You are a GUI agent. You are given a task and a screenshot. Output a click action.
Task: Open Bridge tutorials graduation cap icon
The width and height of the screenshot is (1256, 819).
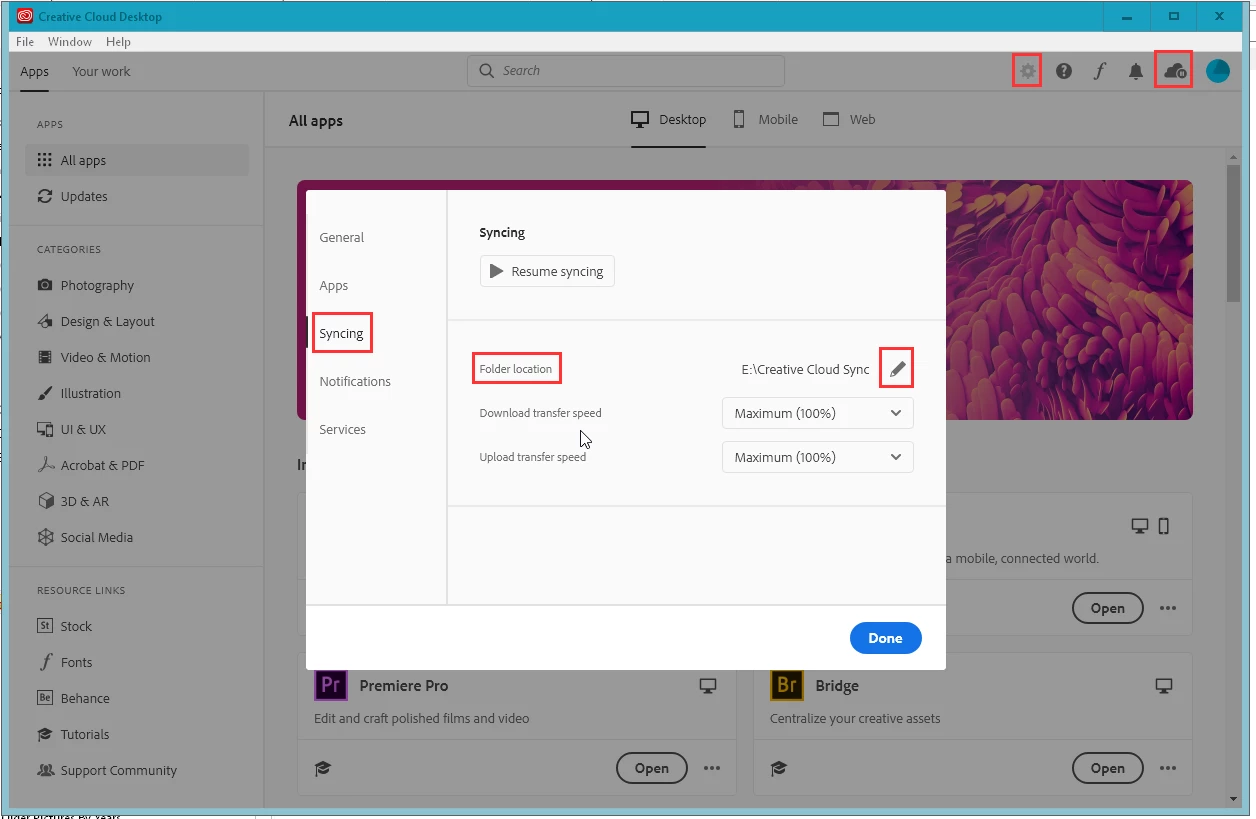(x=778, y=768)
